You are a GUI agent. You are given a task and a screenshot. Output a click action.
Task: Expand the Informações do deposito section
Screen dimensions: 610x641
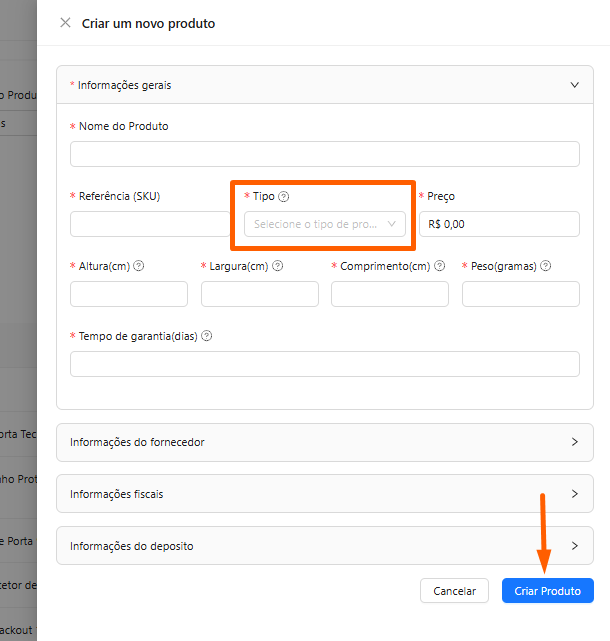click(x=324, y=546)
